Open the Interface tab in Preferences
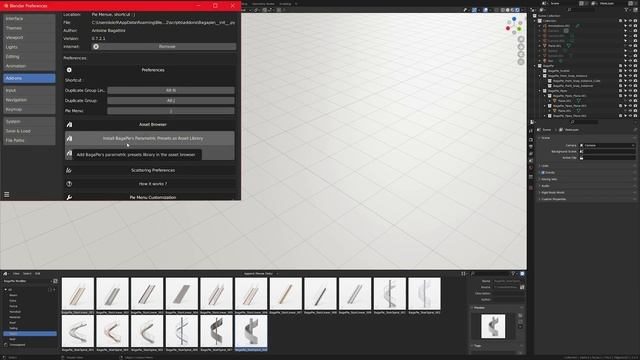Image resolution: width=640 pixels, height=360 pixels. click(x=29, y=19)
